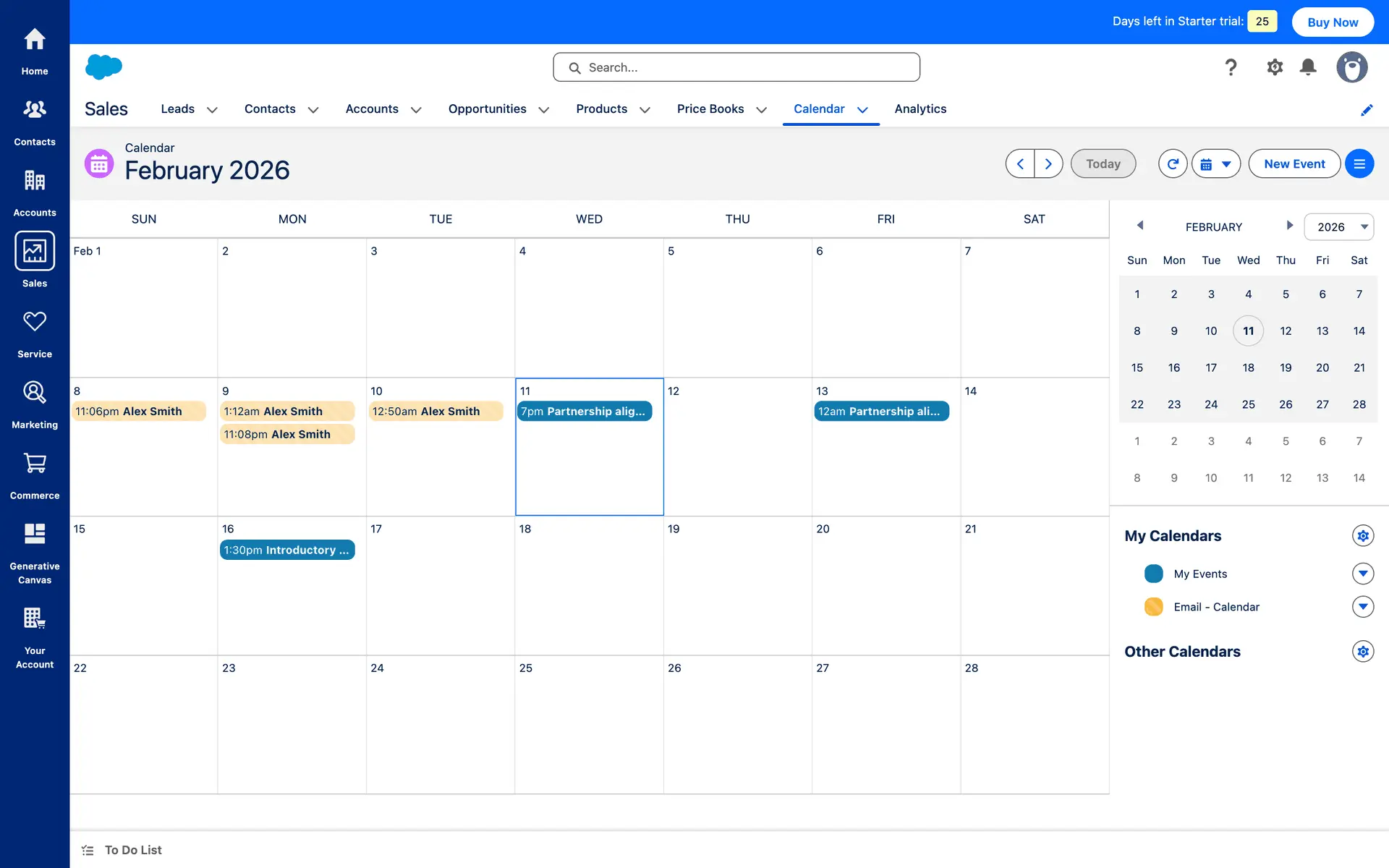The image size is (1389, 868).
Task: Click the New Event button
Action: tap(1294, 164)
